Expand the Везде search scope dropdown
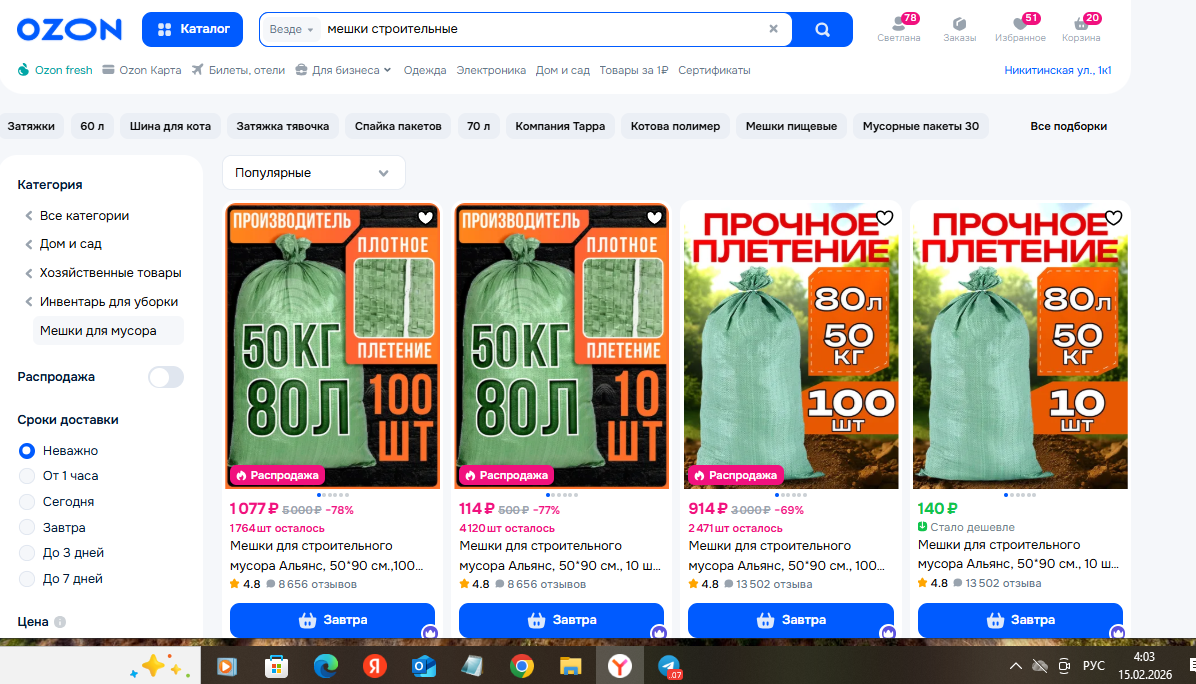Screen dimensions: 1196x684 click(x=291, y=29)
